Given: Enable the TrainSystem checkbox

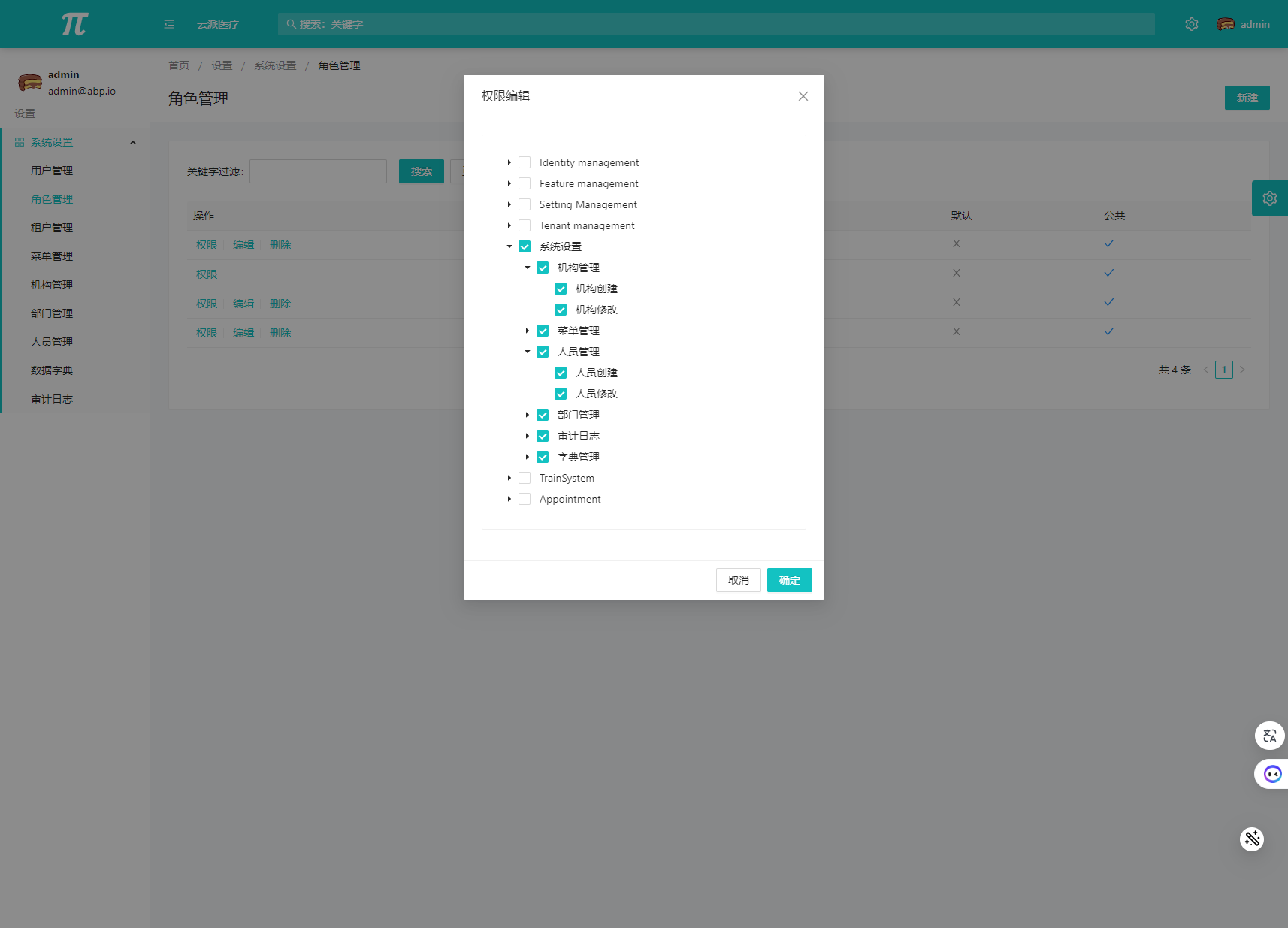Looking at the screenshot, I should (525, 478).
